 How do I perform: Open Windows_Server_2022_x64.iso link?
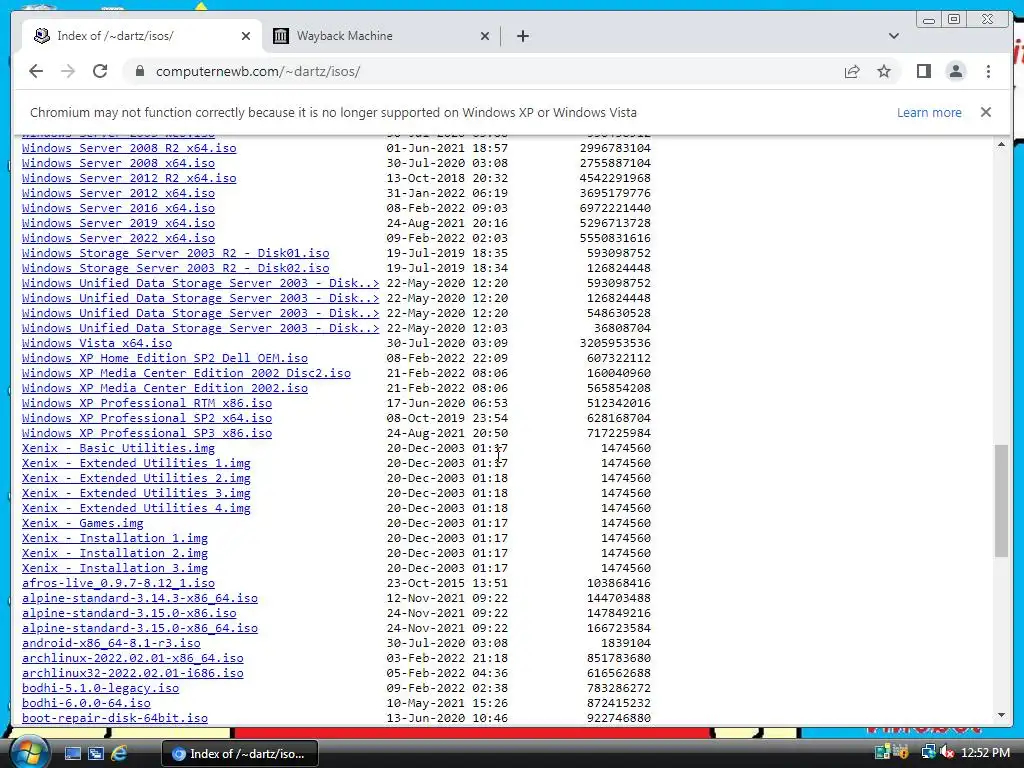point(118,238)
